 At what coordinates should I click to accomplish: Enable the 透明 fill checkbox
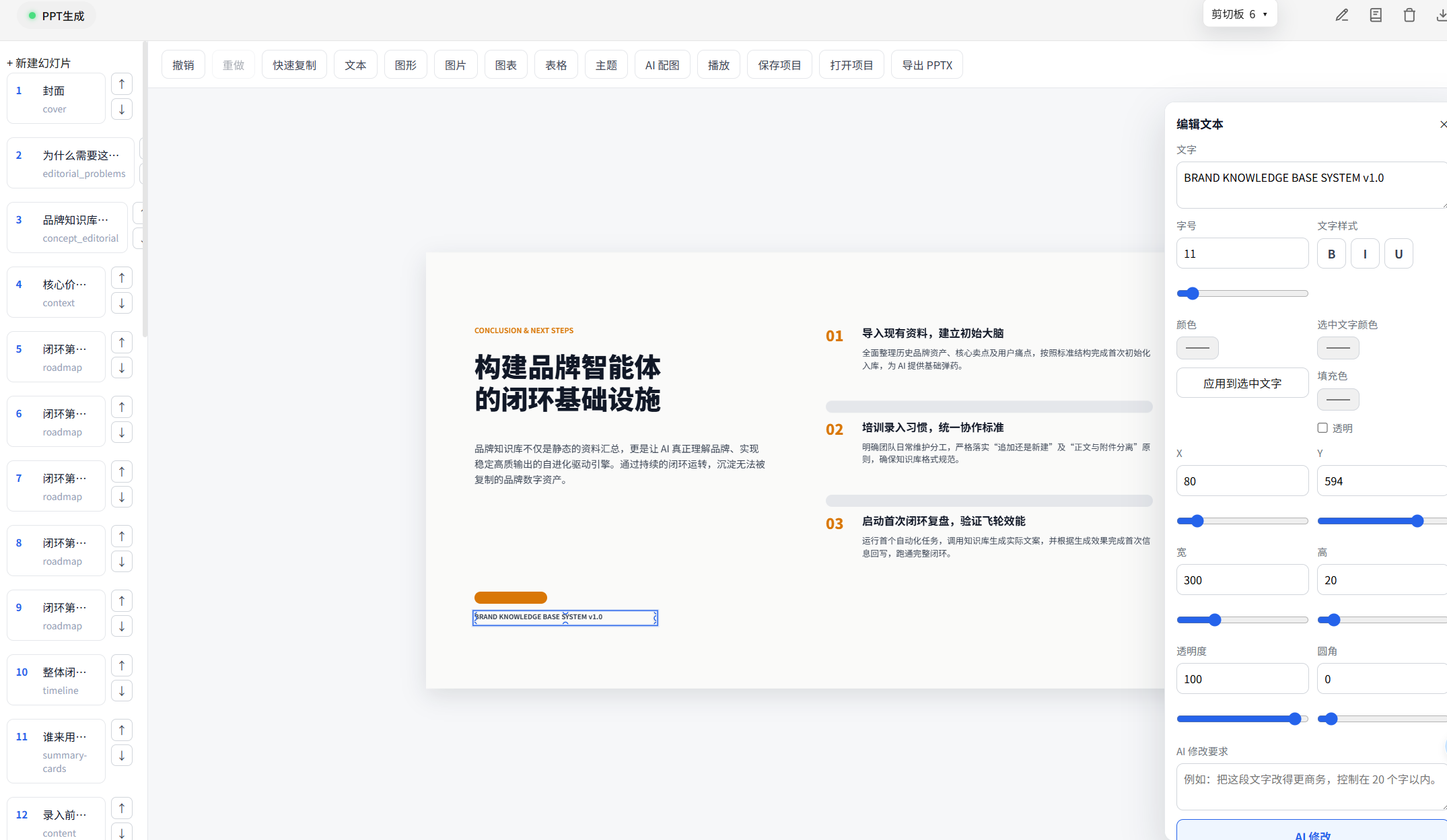[x=1322, y=428]
